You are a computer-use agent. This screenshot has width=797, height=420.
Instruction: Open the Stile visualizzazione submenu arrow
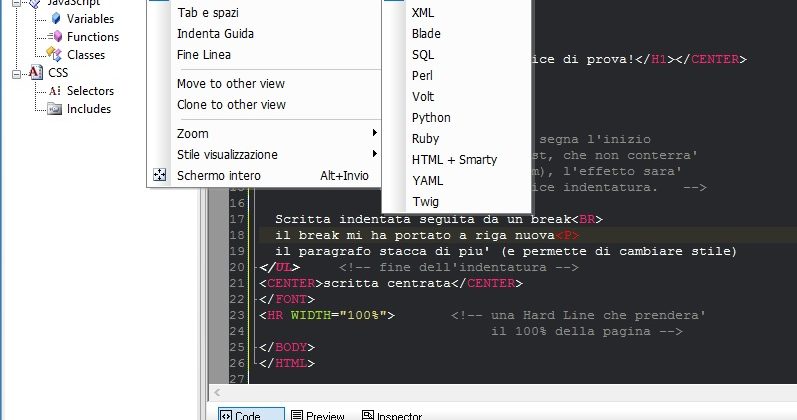(x=374, y=154)
